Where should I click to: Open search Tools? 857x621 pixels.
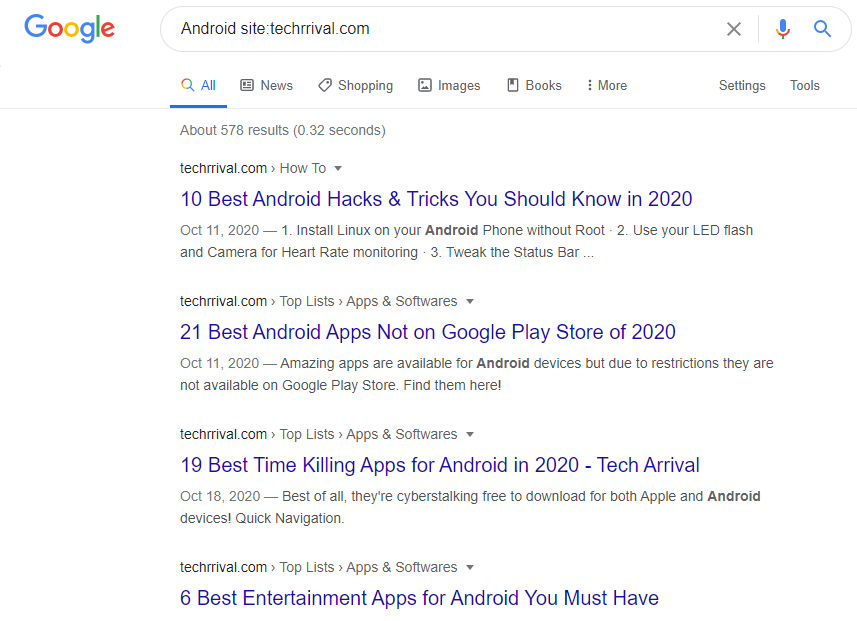pos(805,85)
